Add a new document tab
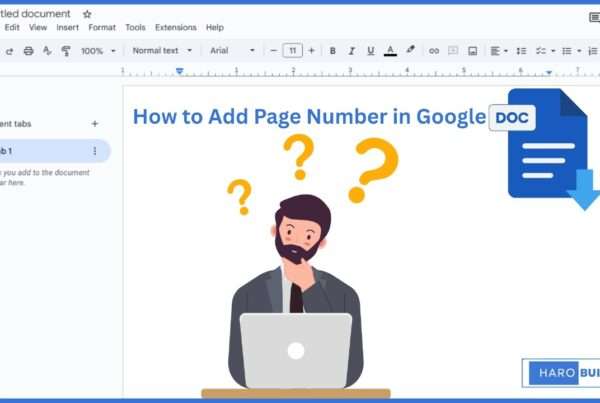The image size is (600, 403). [95, 124]
